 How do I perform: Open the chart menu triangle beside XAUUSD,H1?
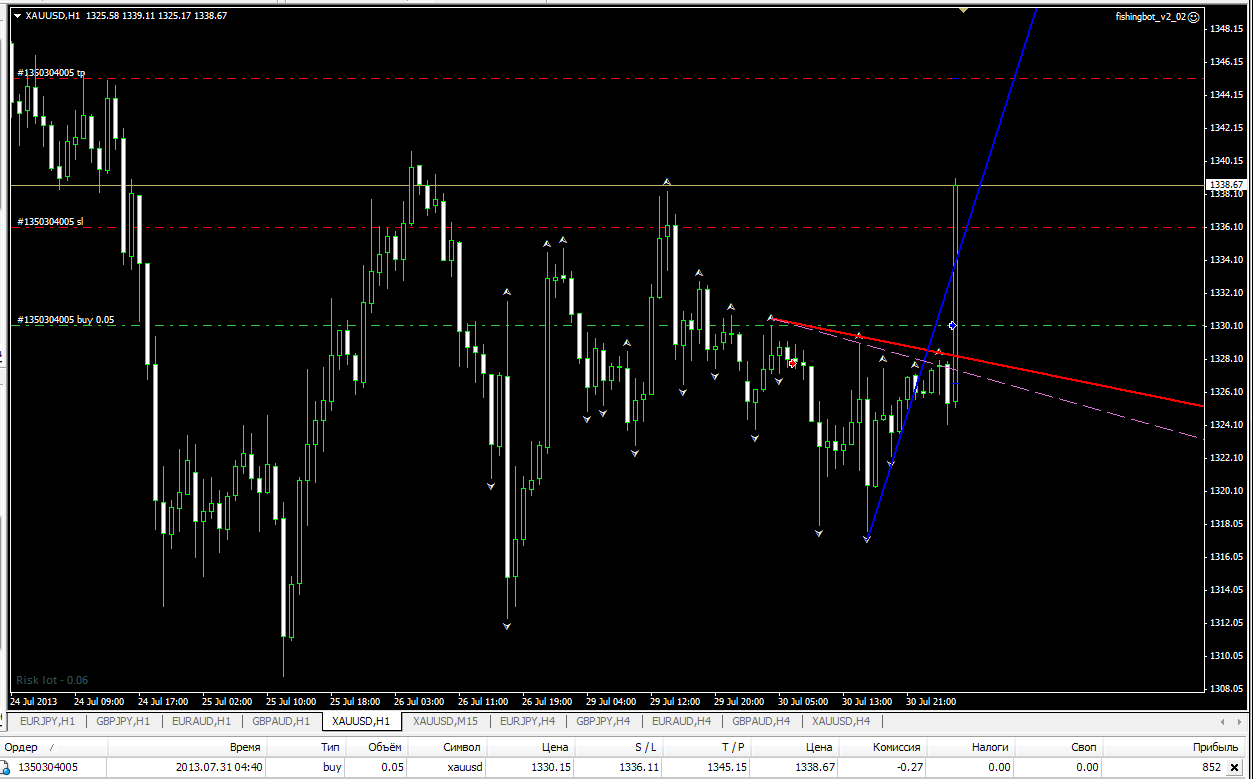pyautogui.click(x=17, y=16)
